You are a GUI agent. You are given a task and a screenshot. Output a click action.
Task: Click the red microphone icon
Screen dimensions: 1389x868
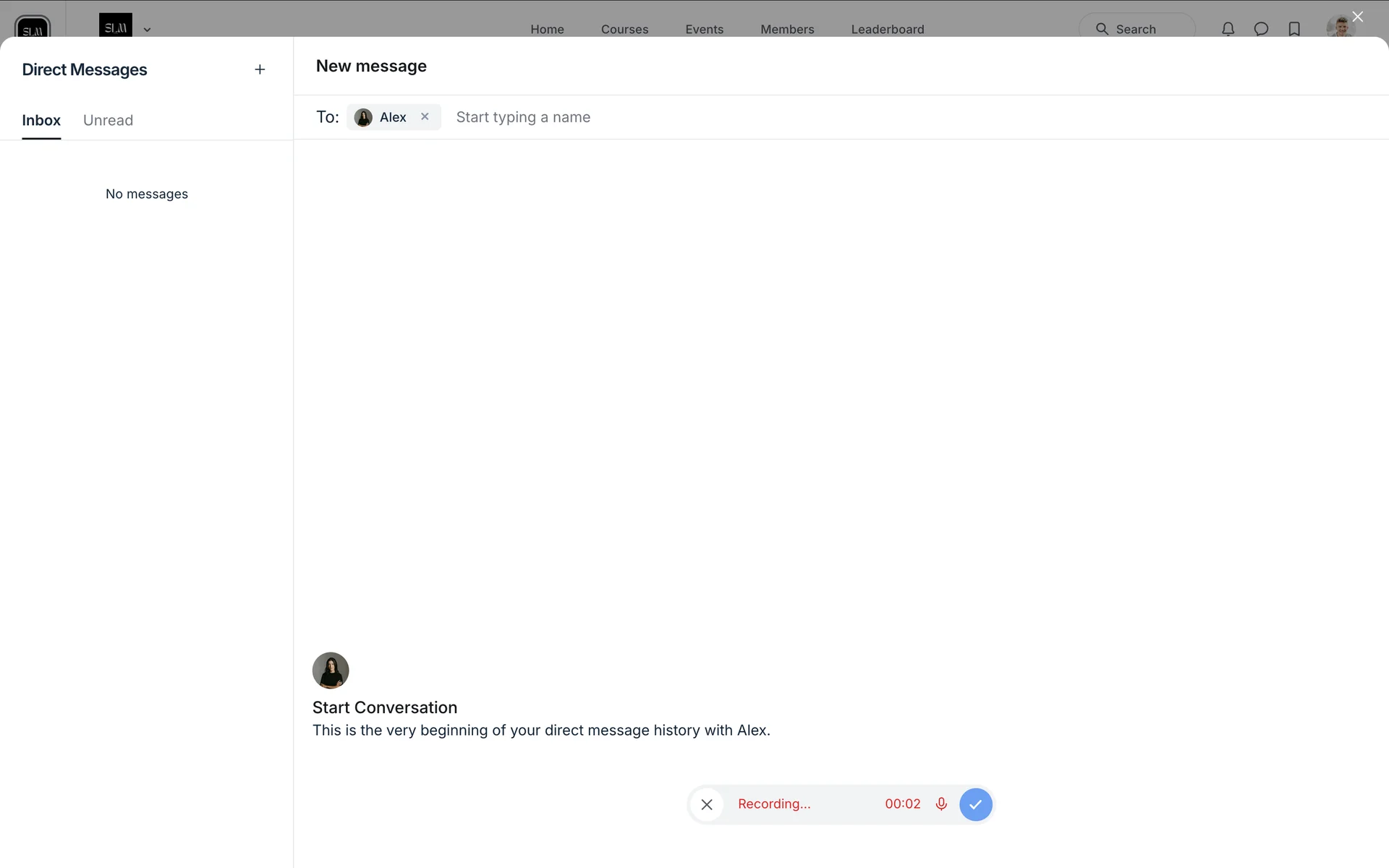tap(941, 804)
